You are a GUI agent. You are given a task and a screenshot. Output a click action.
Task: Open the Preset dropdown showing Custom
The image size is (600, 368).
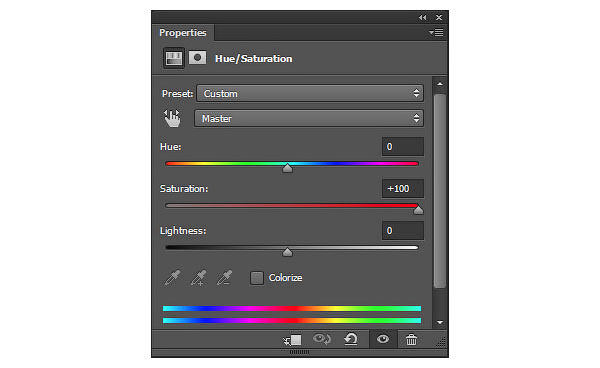point(310,93)
